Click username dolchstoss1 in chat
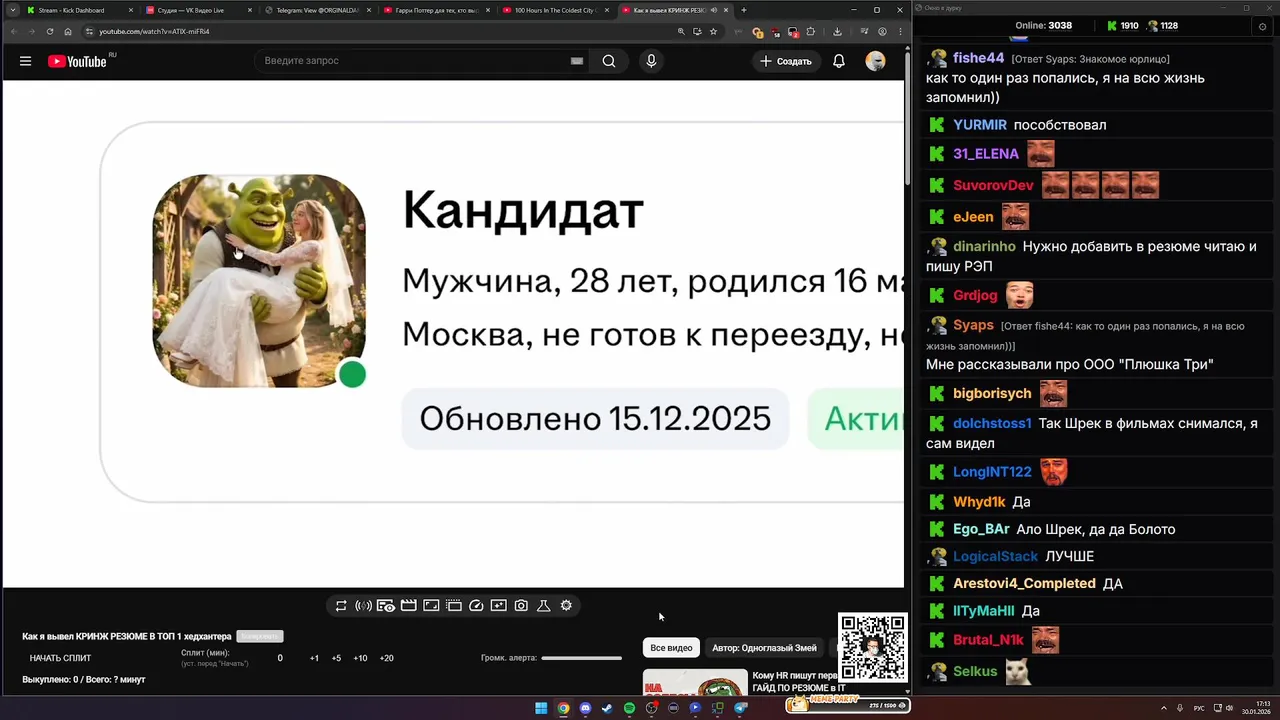The width and height of the screenshot is (1280, 720). pos(992,423)
